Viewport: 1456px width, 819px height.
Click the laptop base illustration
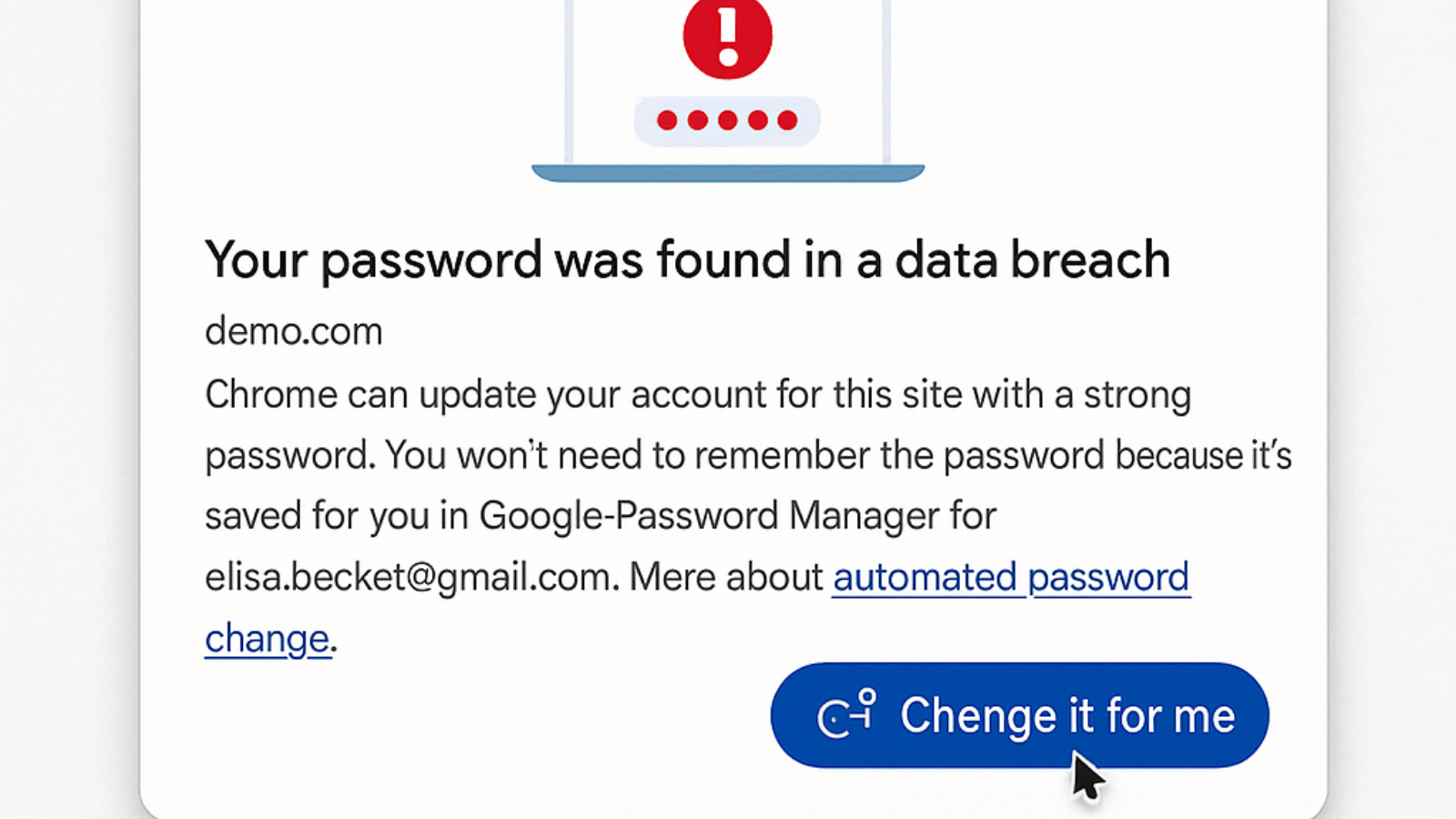point(728,173)
